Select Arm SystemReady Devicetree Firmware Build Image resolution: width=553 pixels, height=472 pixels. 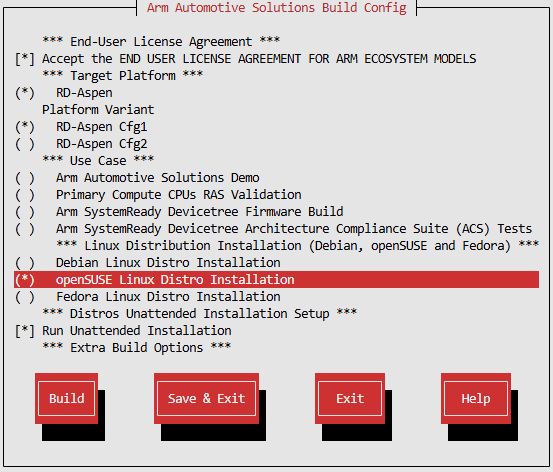pos(25,212)
